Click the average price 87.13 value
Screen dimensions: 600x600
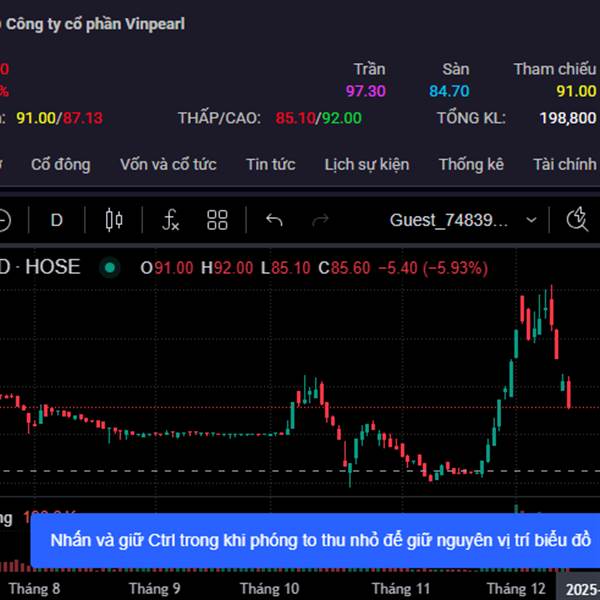point(83,118)
